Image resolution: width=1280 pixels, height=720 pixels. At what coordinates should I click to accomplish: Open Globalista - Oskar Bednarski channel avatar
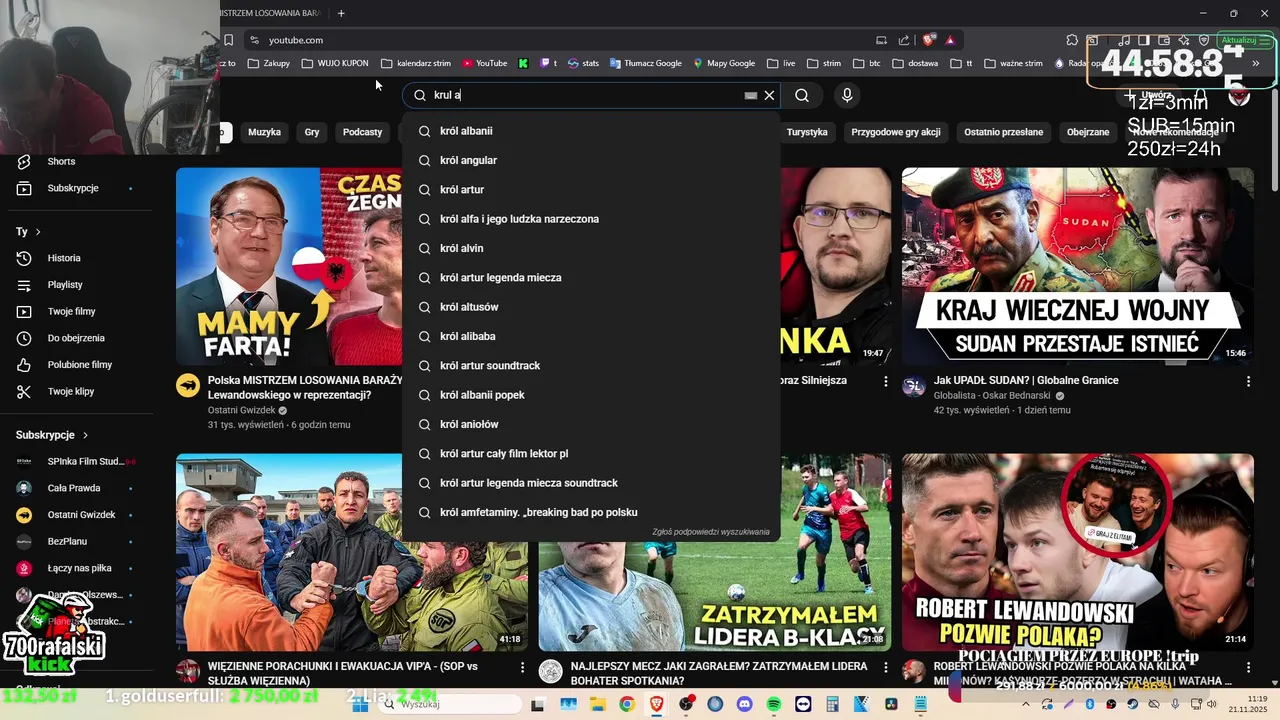tap(914, 386)
